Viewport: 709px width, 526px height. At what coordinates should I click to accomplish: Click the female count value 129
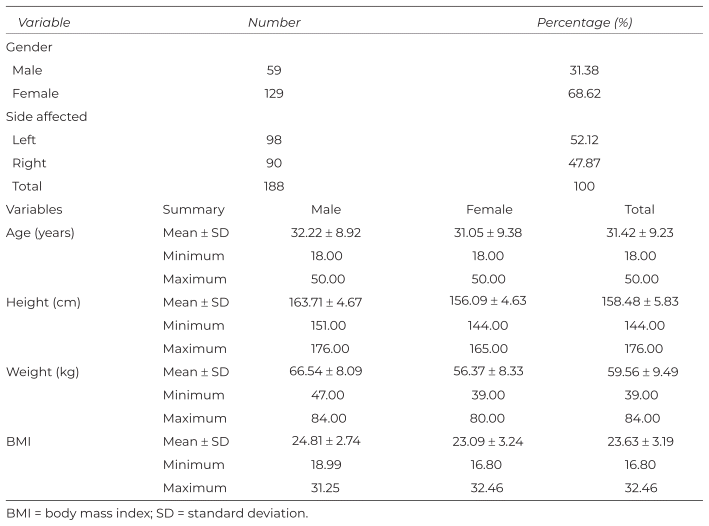(274, 93)
